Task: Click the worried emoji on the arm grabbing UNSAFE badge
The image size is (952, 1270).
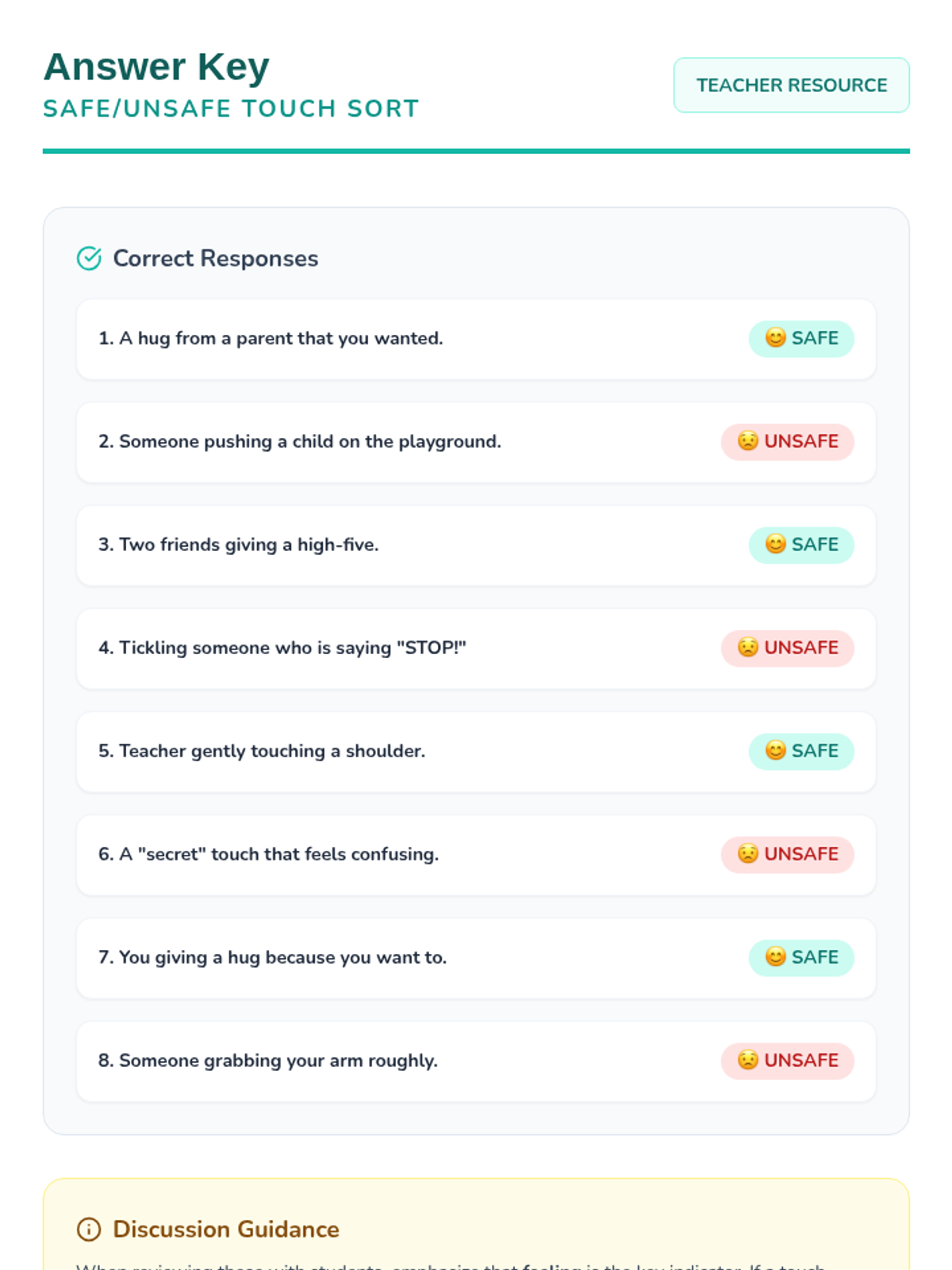Action: click(x=747, y=1060)
